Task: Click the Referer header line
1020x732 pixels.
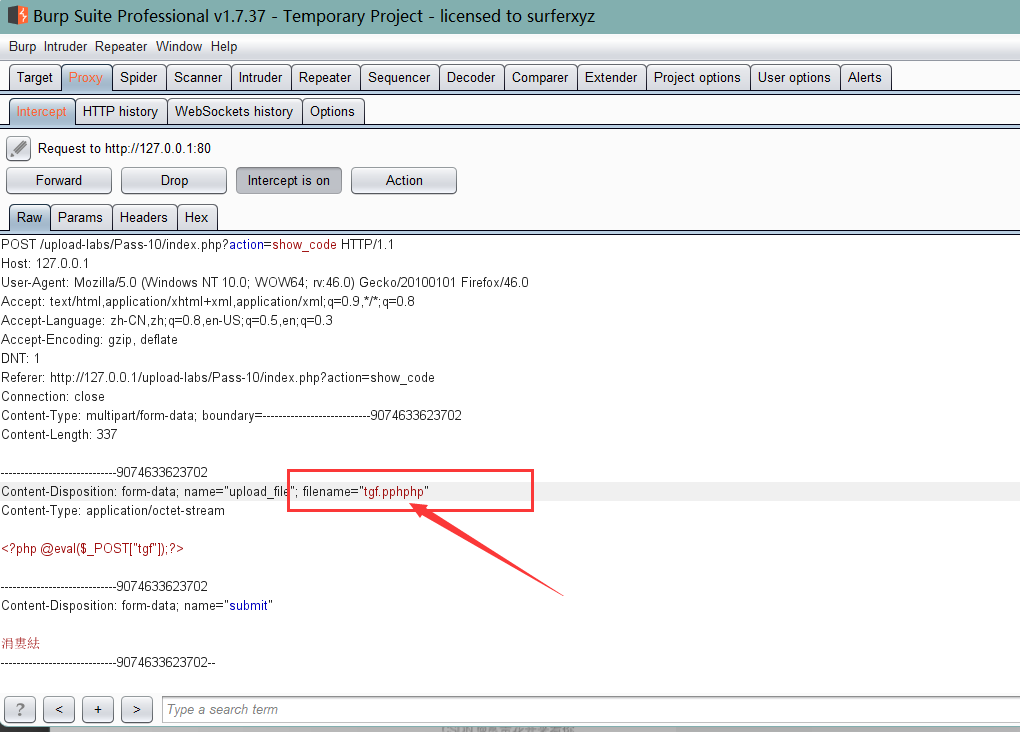Action: [x=218, y=377]
